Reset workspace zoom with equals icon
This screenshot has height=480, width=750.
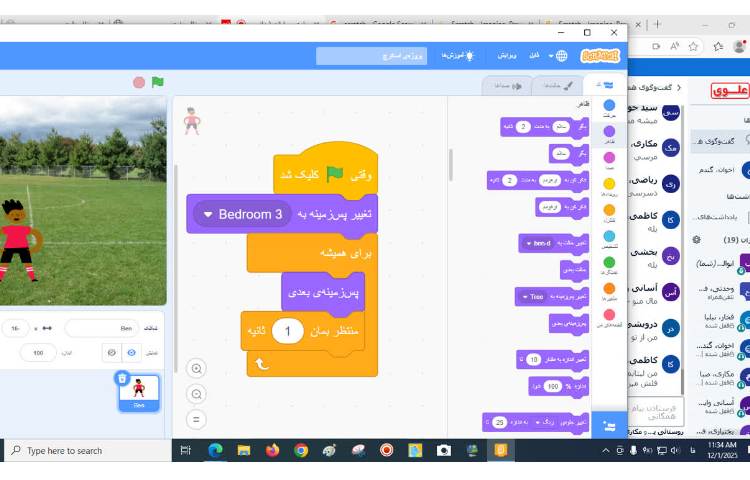point(196,419)
